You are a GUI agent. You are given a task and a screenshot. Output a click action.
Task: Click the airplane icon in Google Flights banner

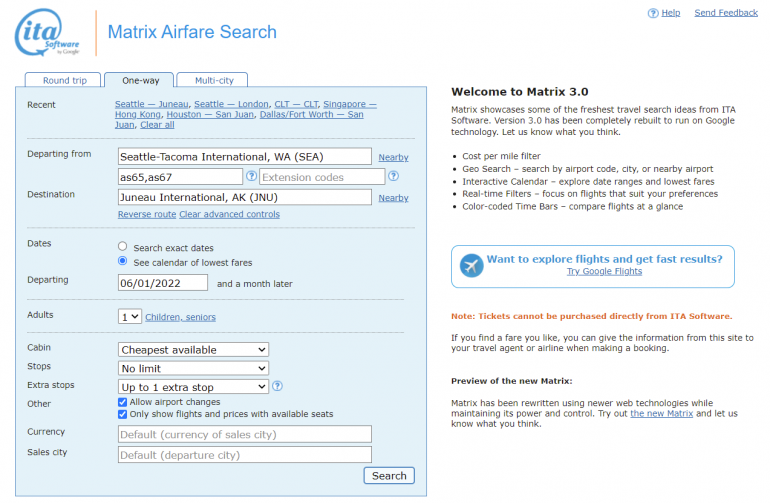pos(471,265)
